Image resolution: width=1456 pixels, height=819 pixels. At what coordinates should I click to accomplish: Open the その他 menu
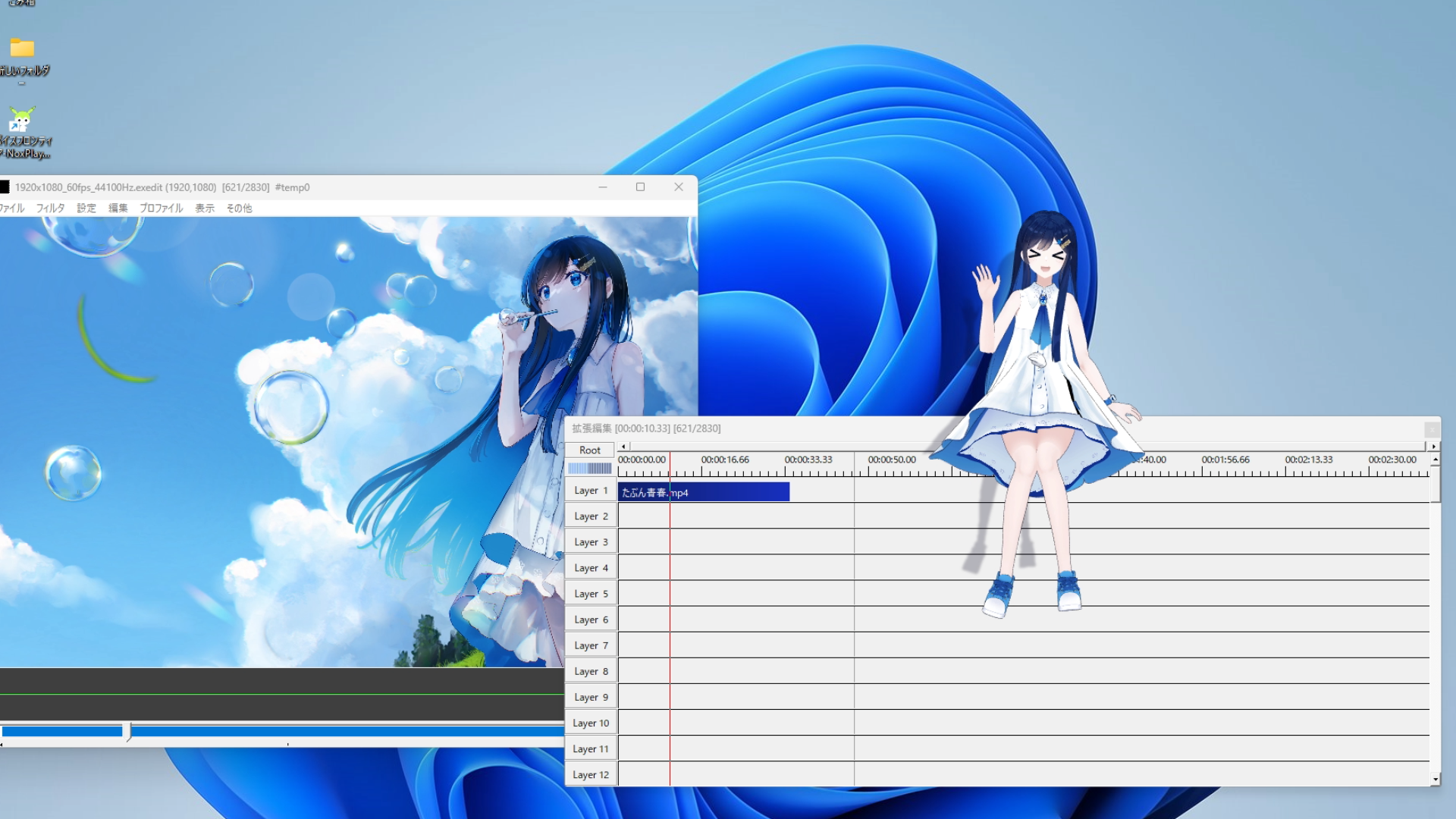point(239,208)
